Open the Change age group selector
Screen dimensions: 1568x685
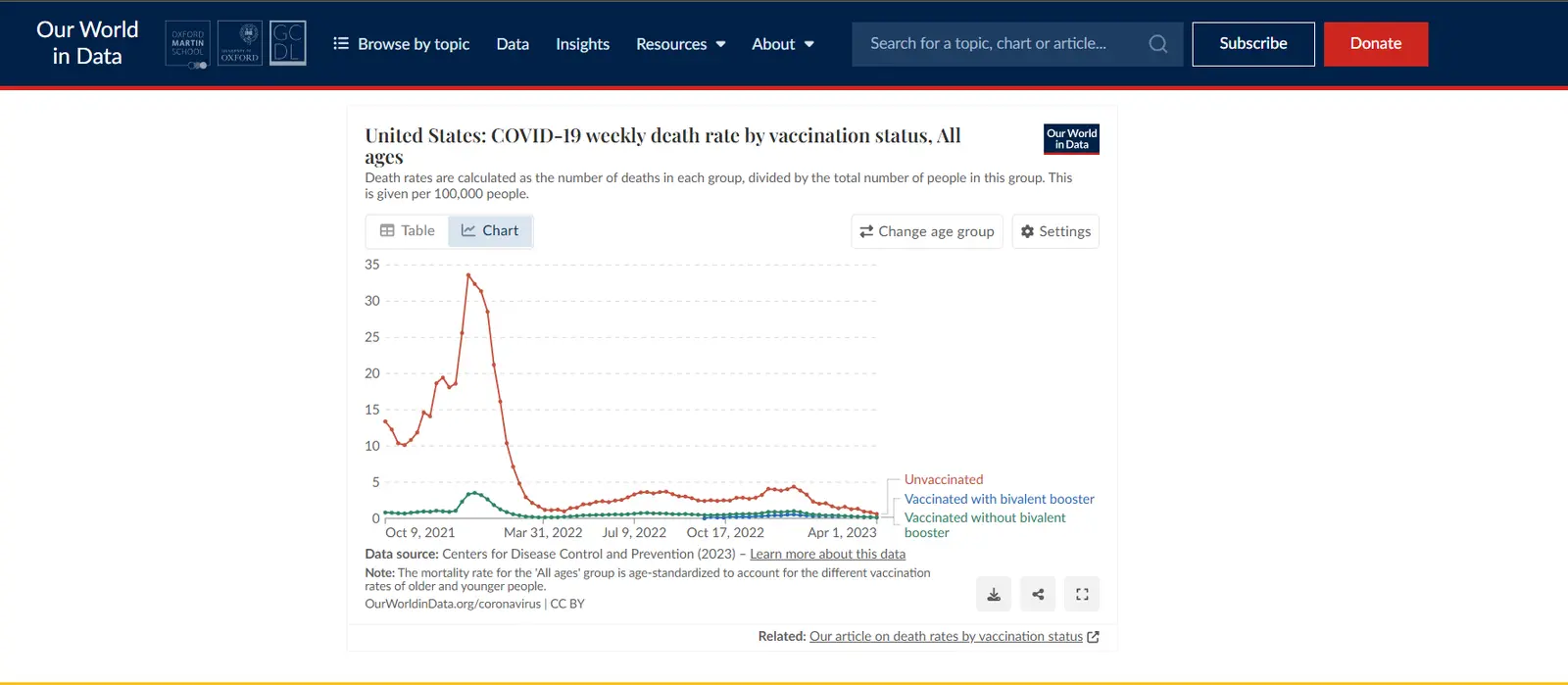pos(927,231)
